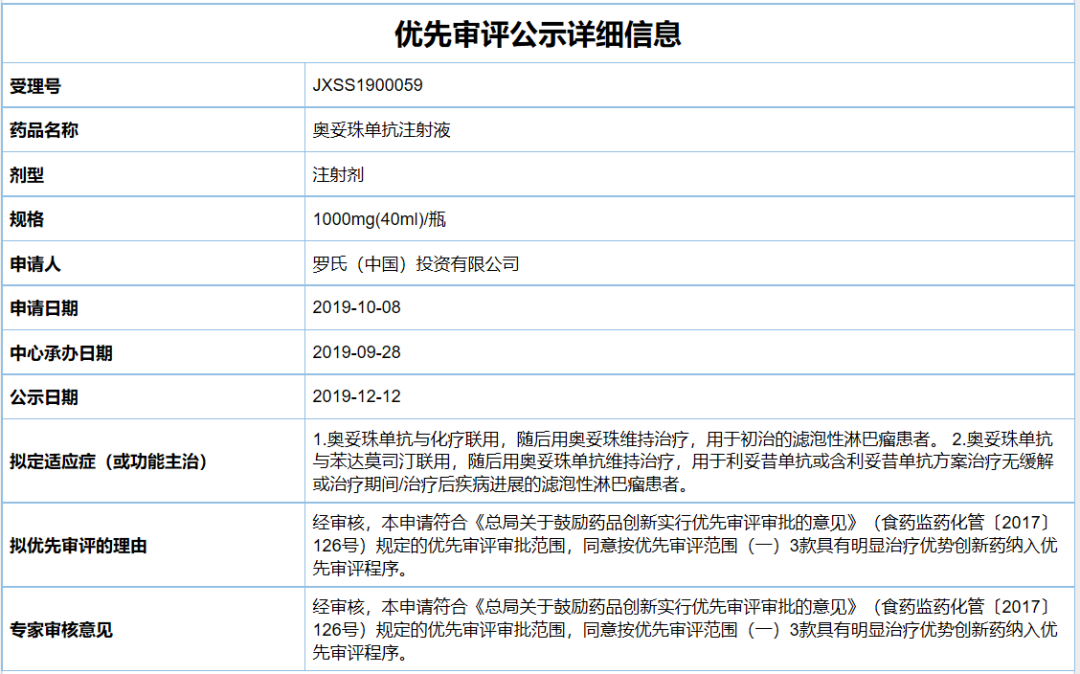Screen dimensions: 1080x674
Task: Click the 拟定适应症（或功能主治） label
Action: click(109, 461)
